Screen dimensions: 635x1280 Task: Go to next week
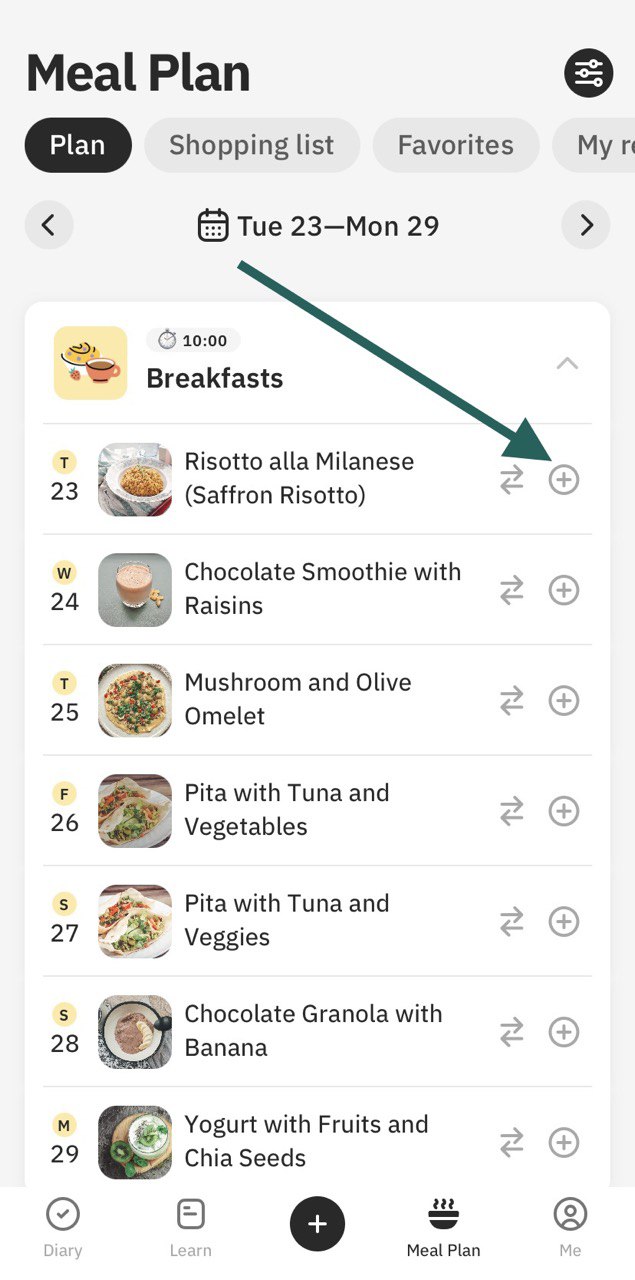(x=586, y=226)
